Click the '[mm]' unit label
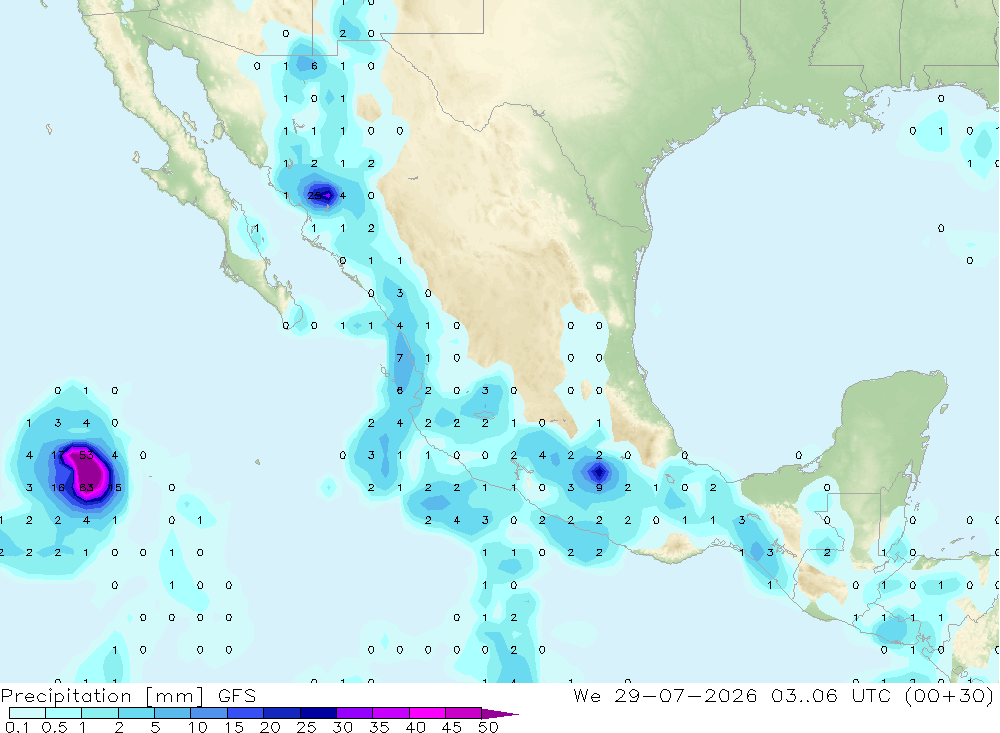This screenshot has width=1000, height=733. coord(174,696)
